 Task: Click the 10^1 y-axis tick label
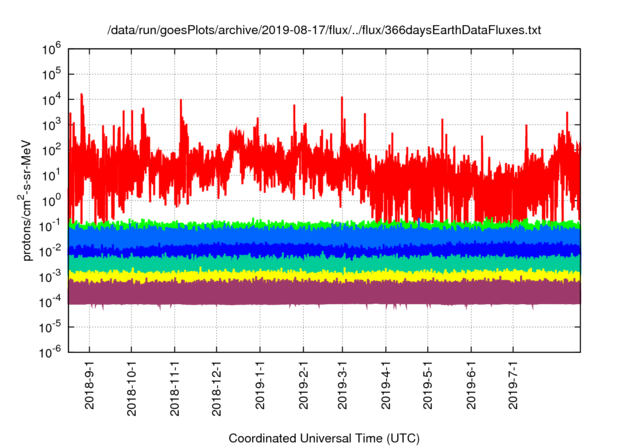pyautogui.click(x=51, y=175)
